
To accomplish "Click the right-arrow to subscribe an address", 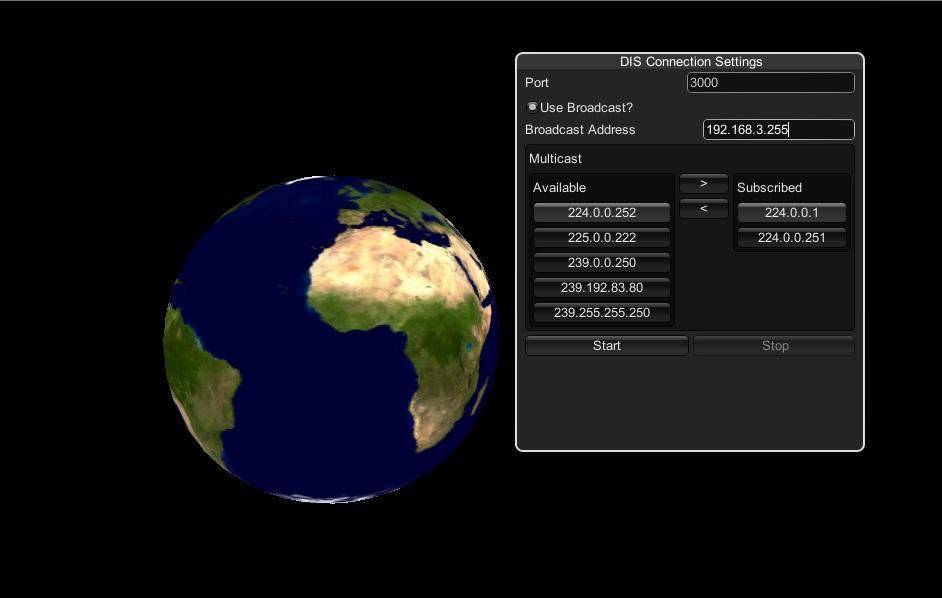I will tap(703, 183).
